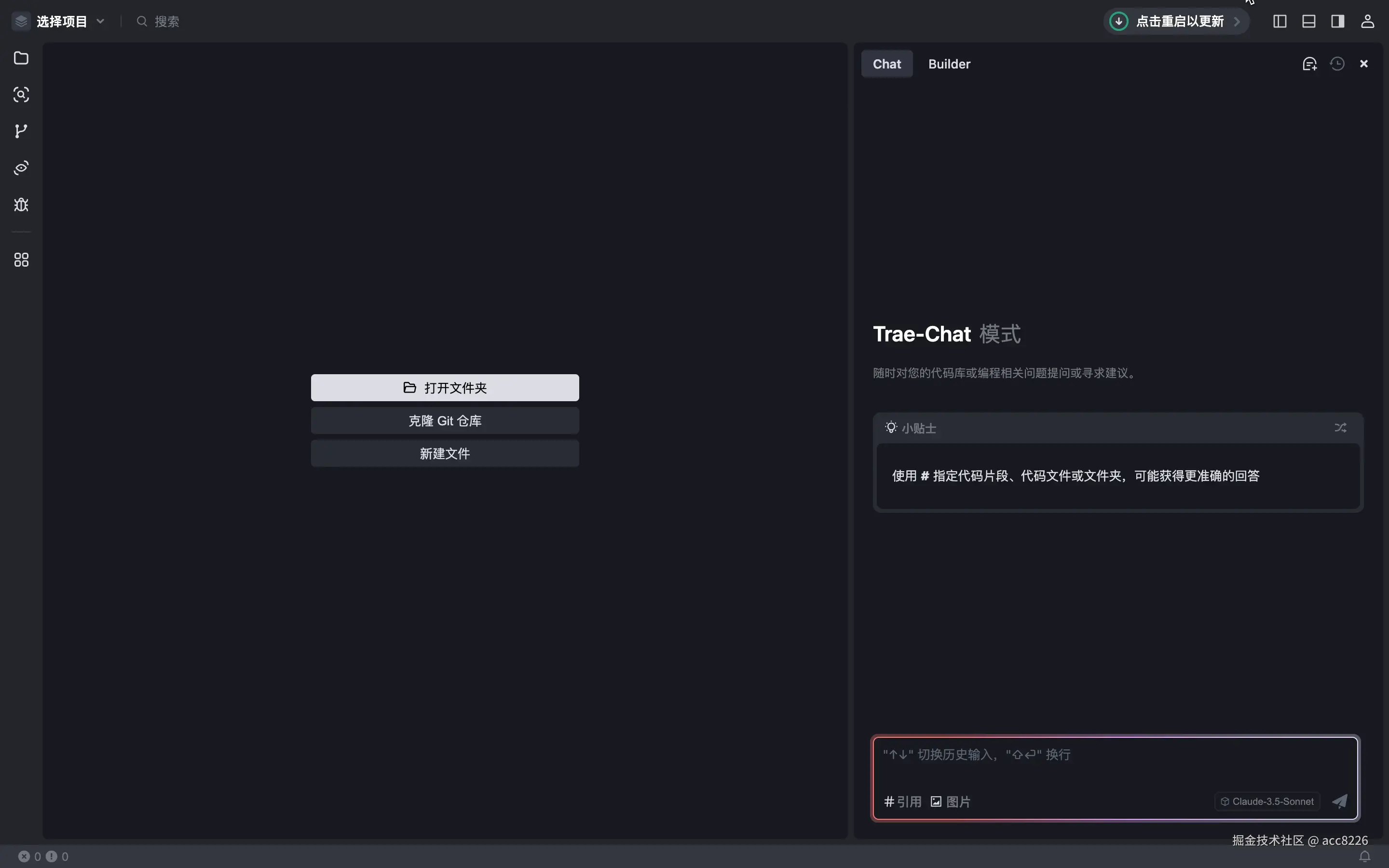This screenshot has width=1389, height=868.
Task: Open the Extensions grid icon
Action: (21, 260)
